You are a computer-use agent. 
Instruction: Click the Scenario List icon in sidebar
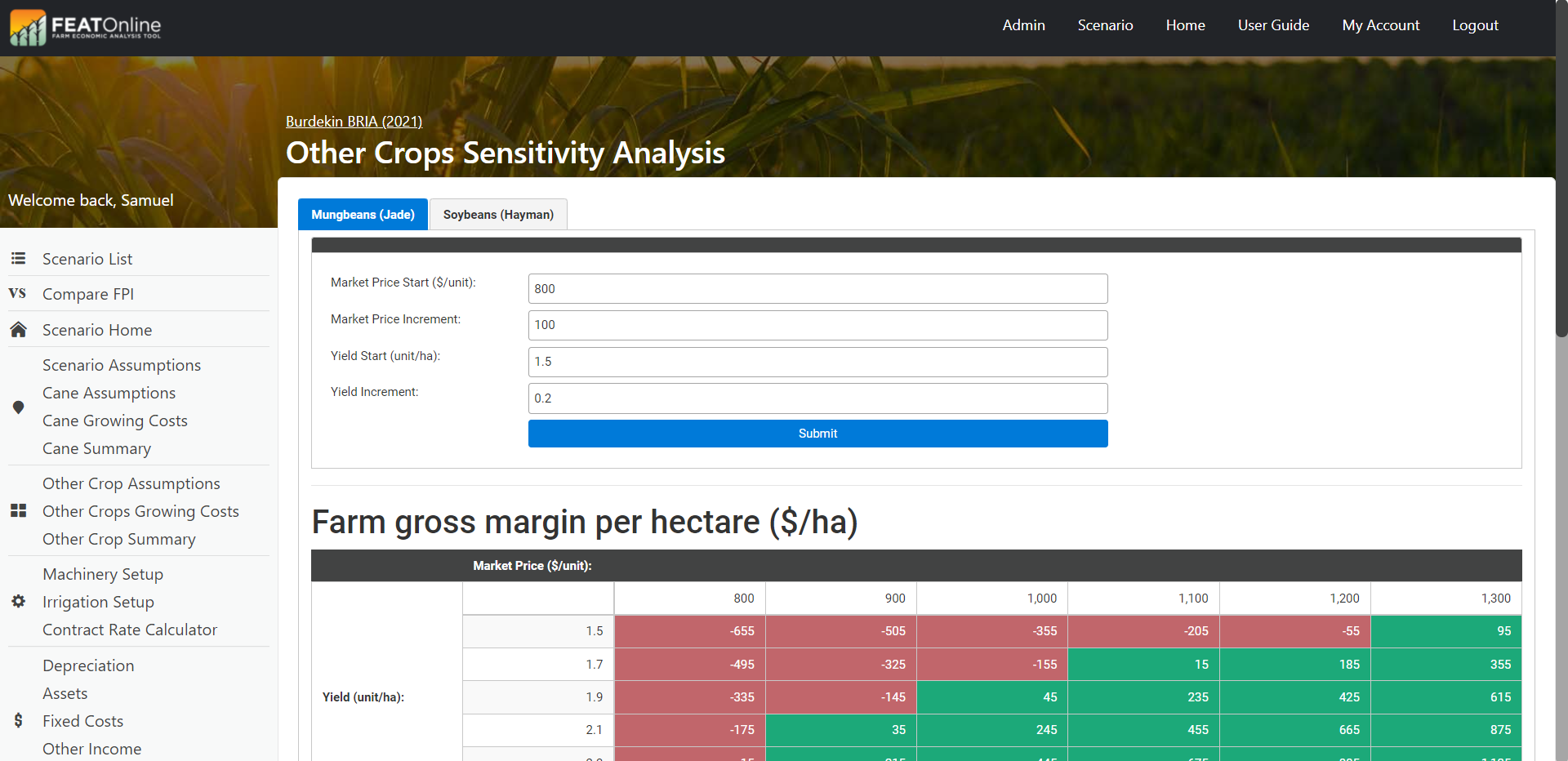(x=18, y=259)
